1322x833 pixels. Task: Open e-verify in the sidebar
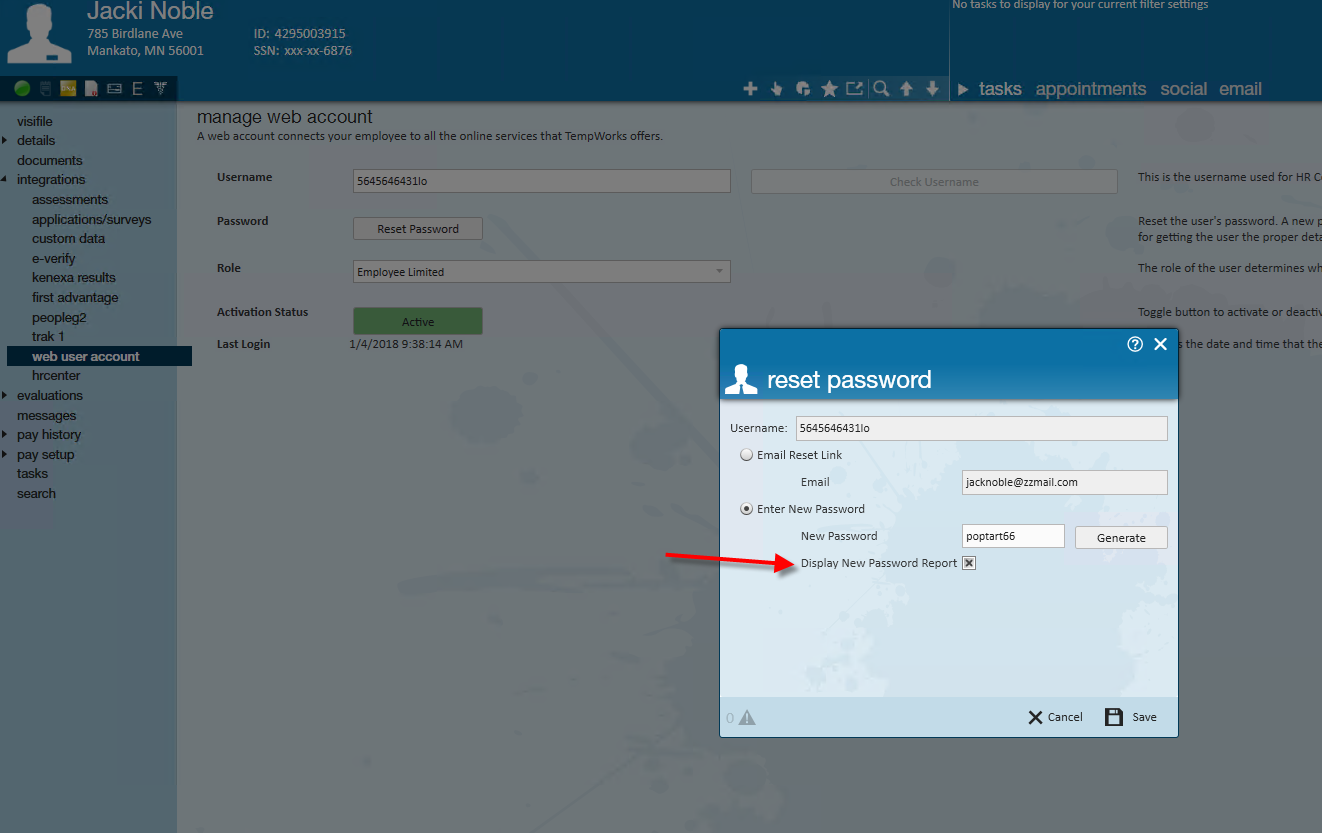coord(54,258)
